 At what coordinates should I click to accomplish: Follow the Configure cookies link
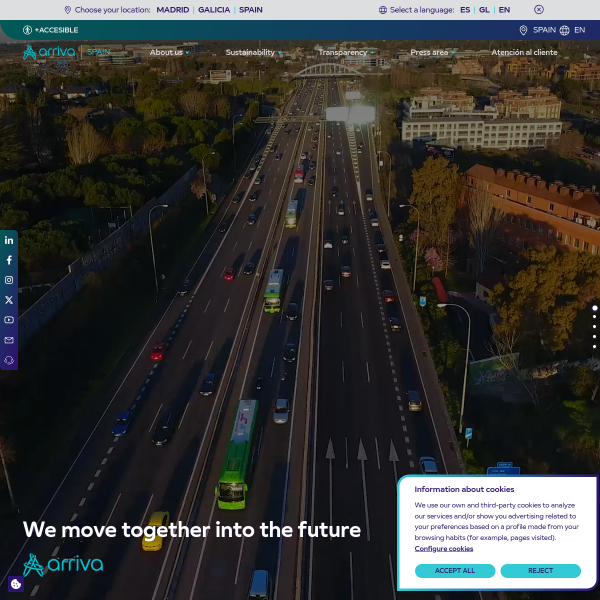pyautogui.click(x=443, y=549)
